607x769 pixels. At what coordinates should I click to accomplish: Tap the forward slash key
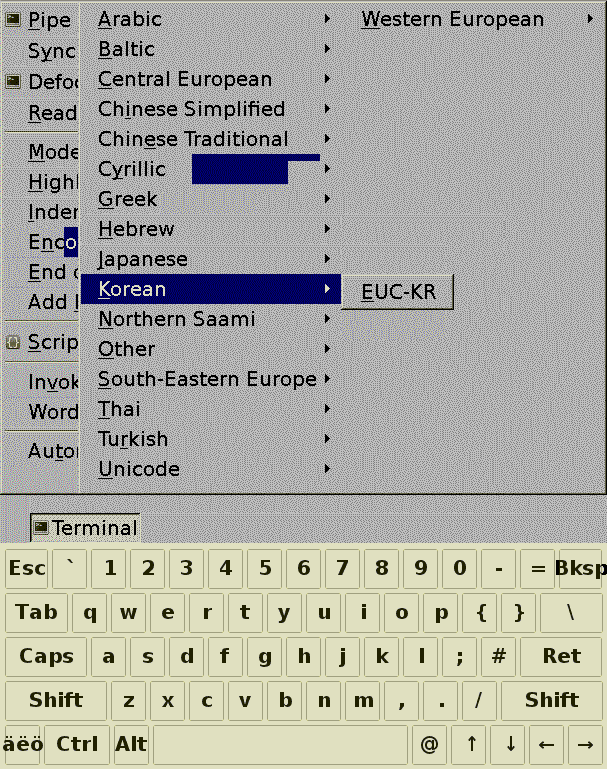click(479, 700)
